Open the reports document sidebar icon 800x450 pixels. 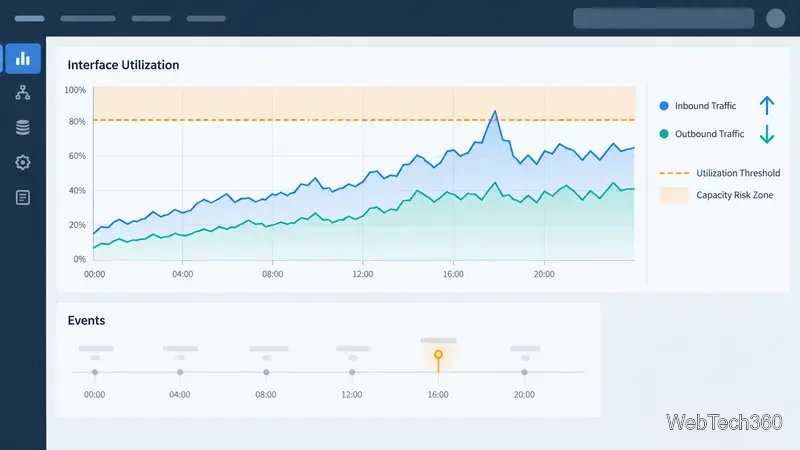coord(22,197)
